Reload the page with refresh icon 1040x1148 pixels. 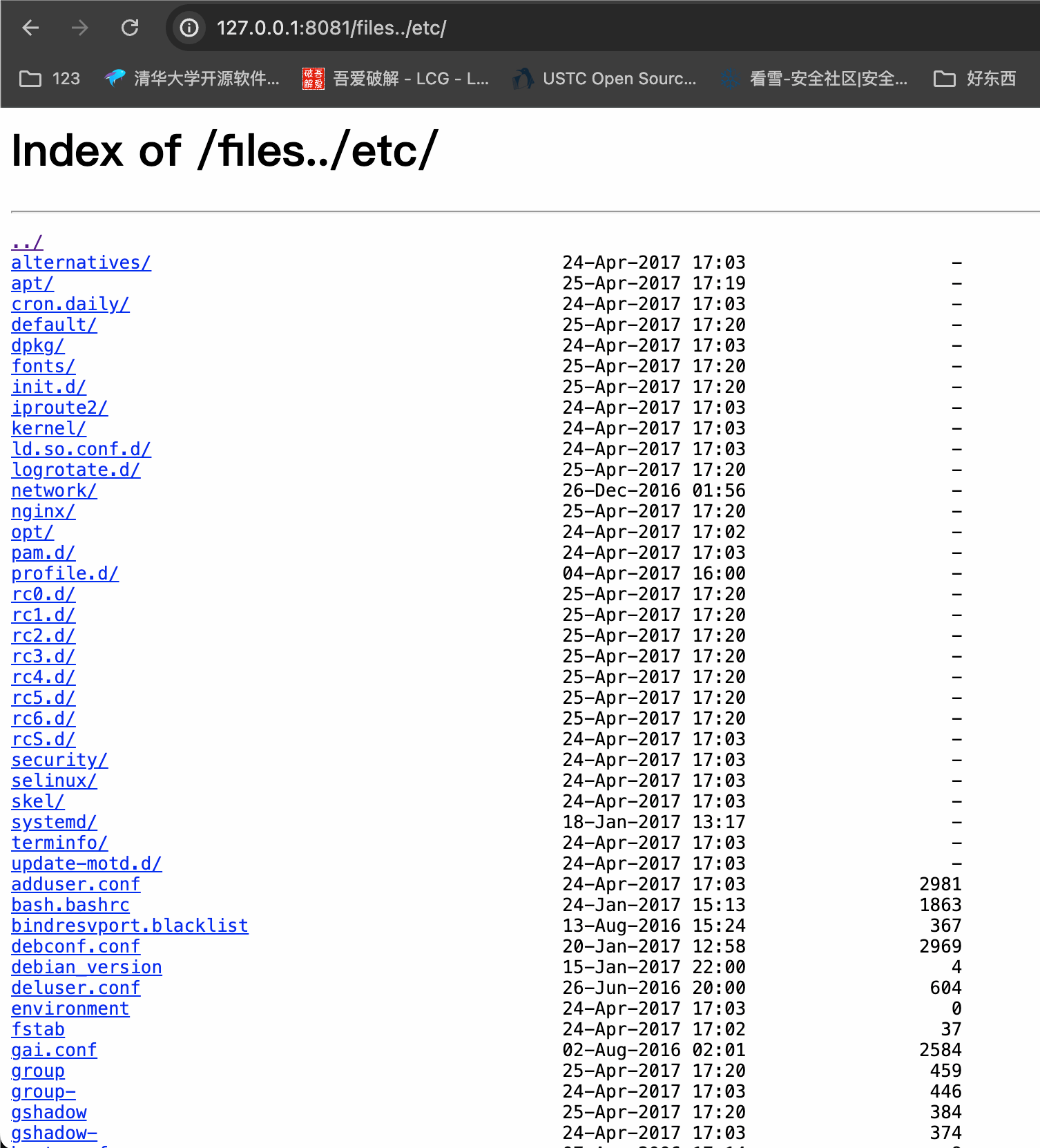pyautogui.click(x=130, y=28)
